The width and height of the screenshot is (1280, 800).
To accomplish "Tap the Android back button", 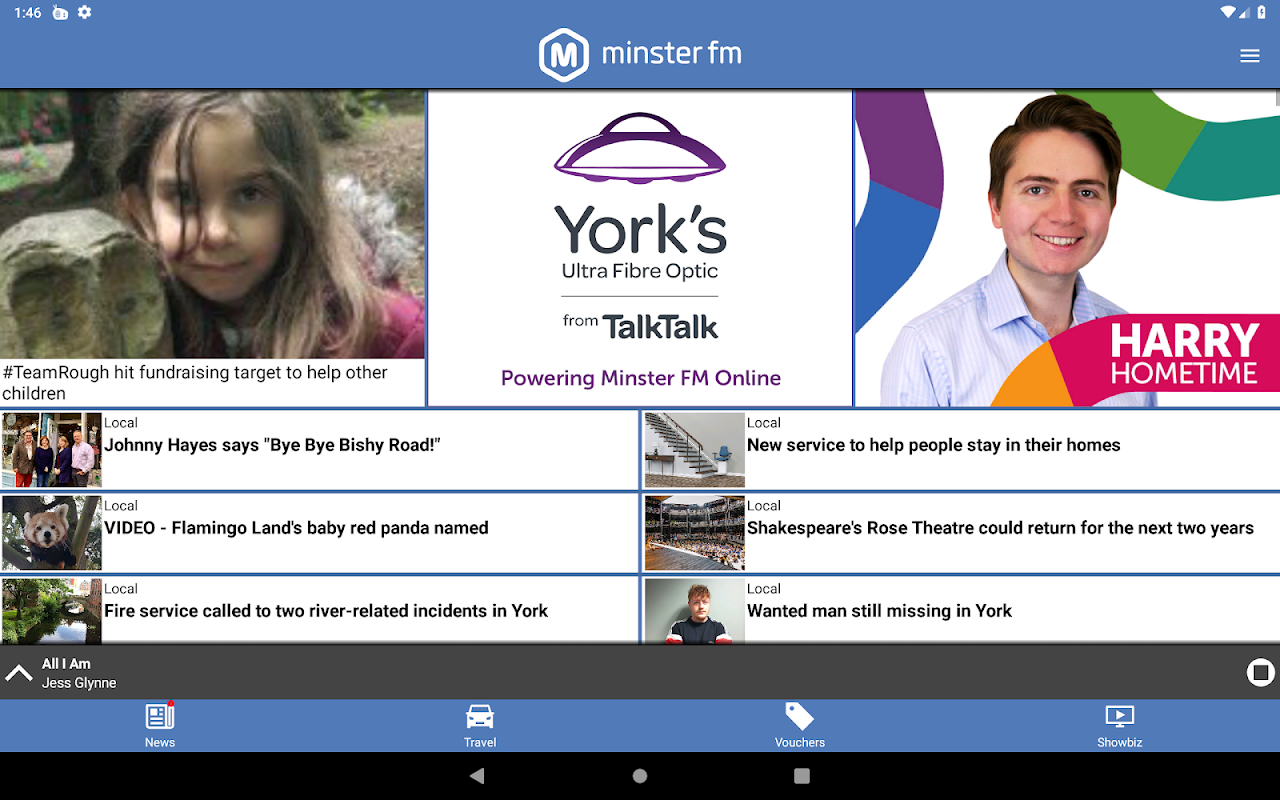I will [x=477, y=776].
